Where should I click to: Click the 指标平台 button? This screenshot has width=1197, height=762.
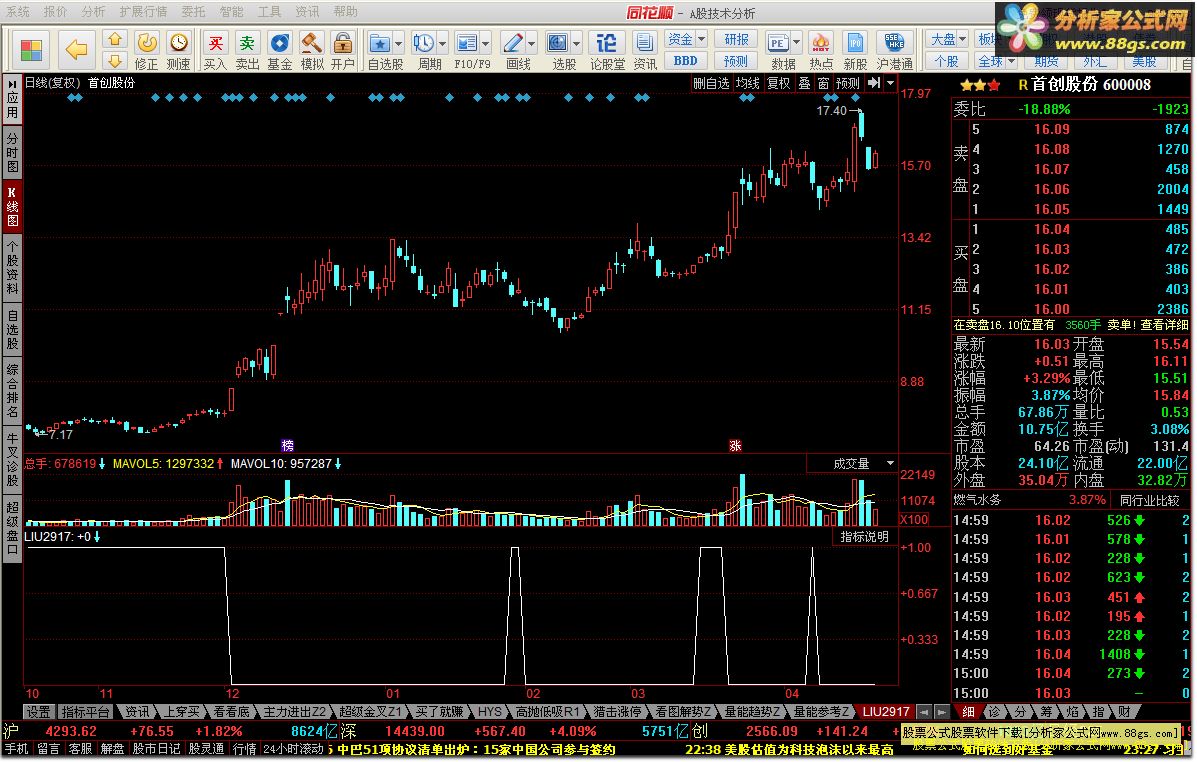point(85,712)
